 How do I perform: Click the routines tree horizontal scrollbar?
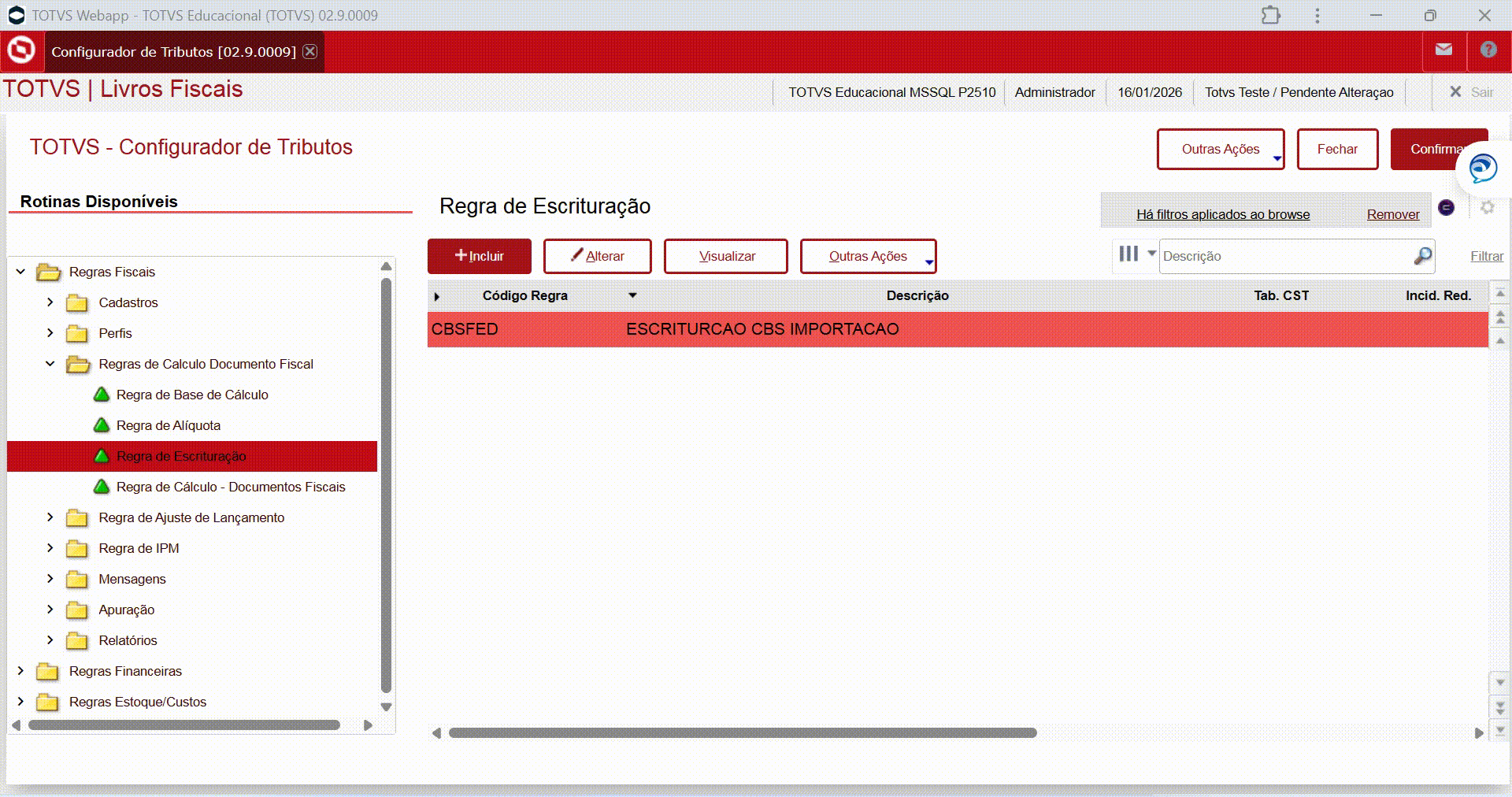184,725
